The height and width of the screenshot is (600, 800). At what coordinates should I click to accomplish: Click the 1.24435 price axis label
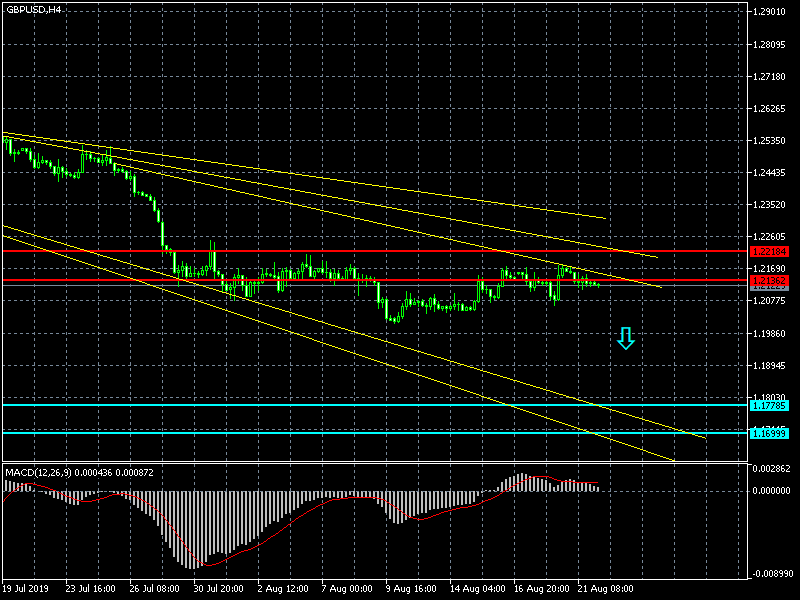tap(769, 173)
